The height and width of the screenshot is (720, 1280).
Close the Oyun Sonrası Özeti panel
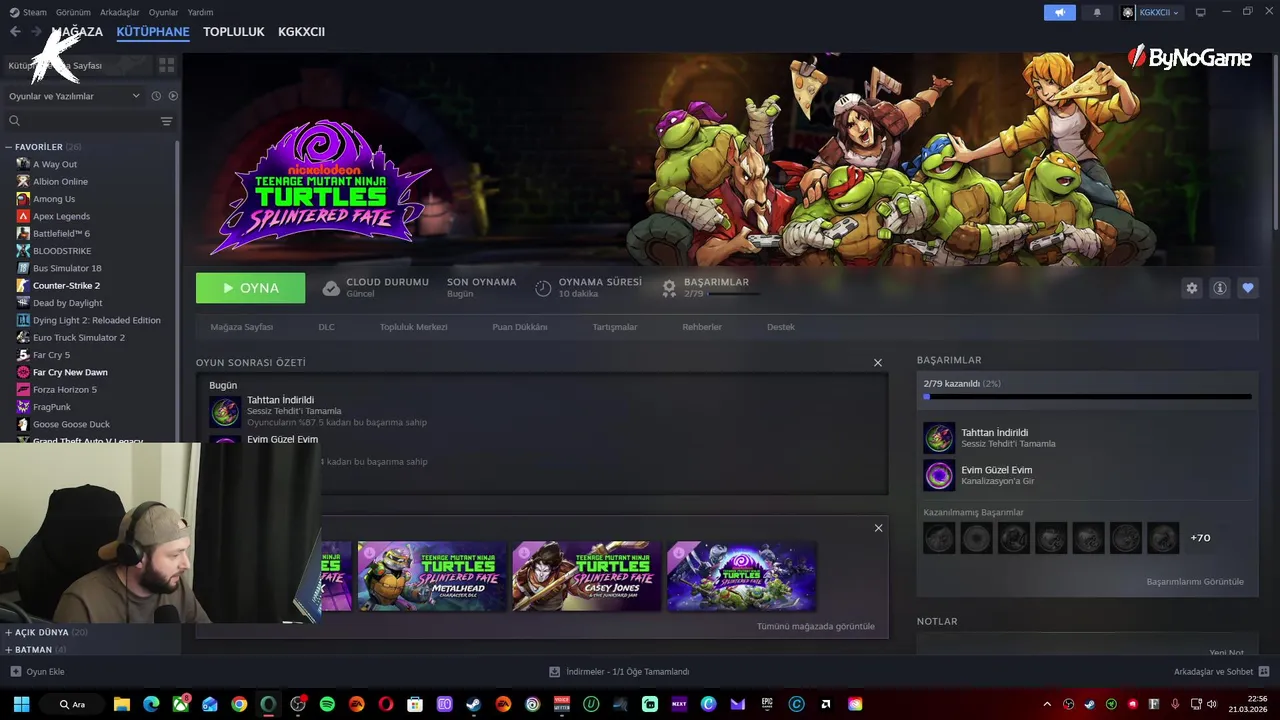click(877, 363)
